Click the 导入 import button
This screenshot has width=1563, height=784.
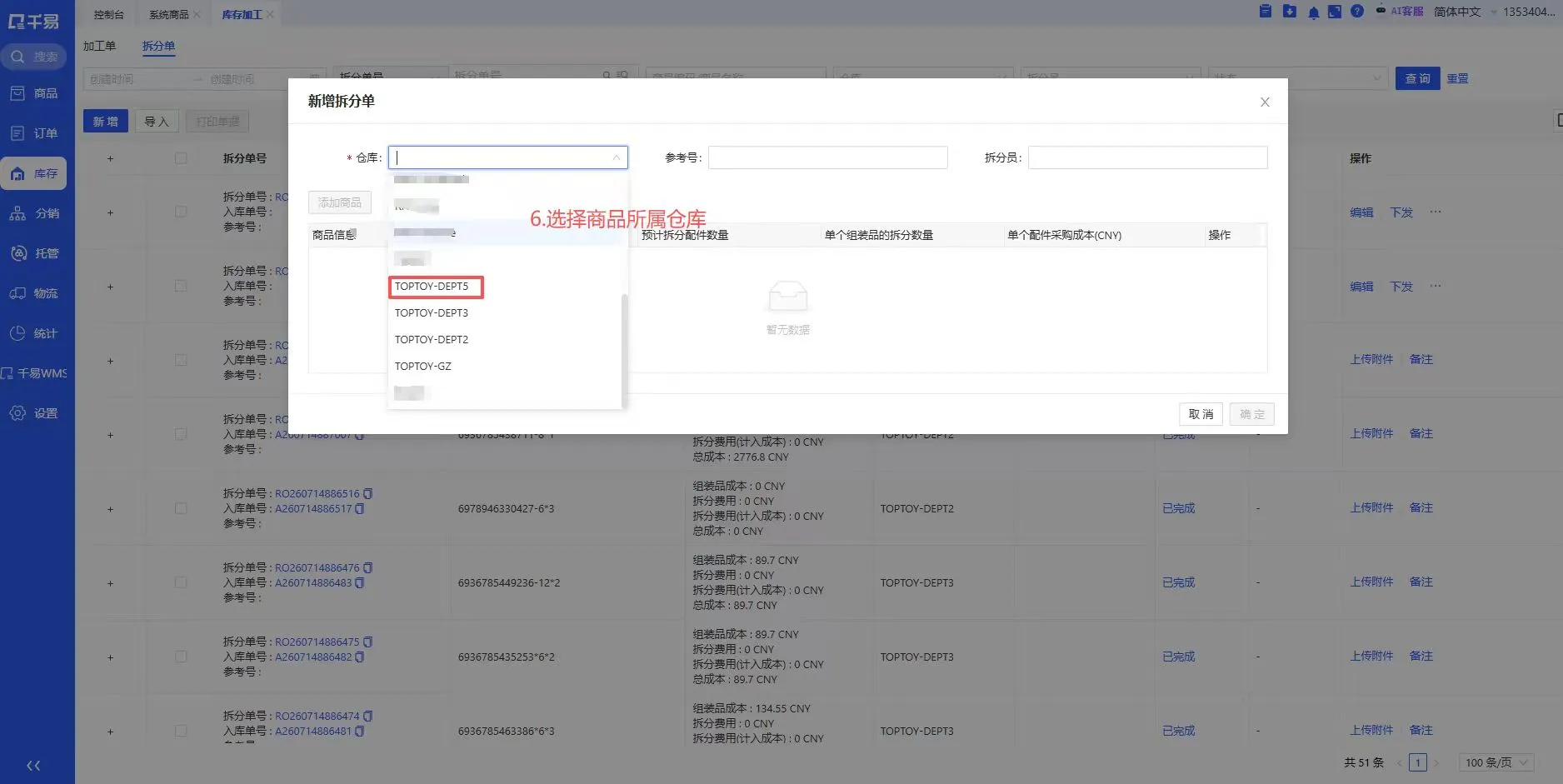[157, 122]
